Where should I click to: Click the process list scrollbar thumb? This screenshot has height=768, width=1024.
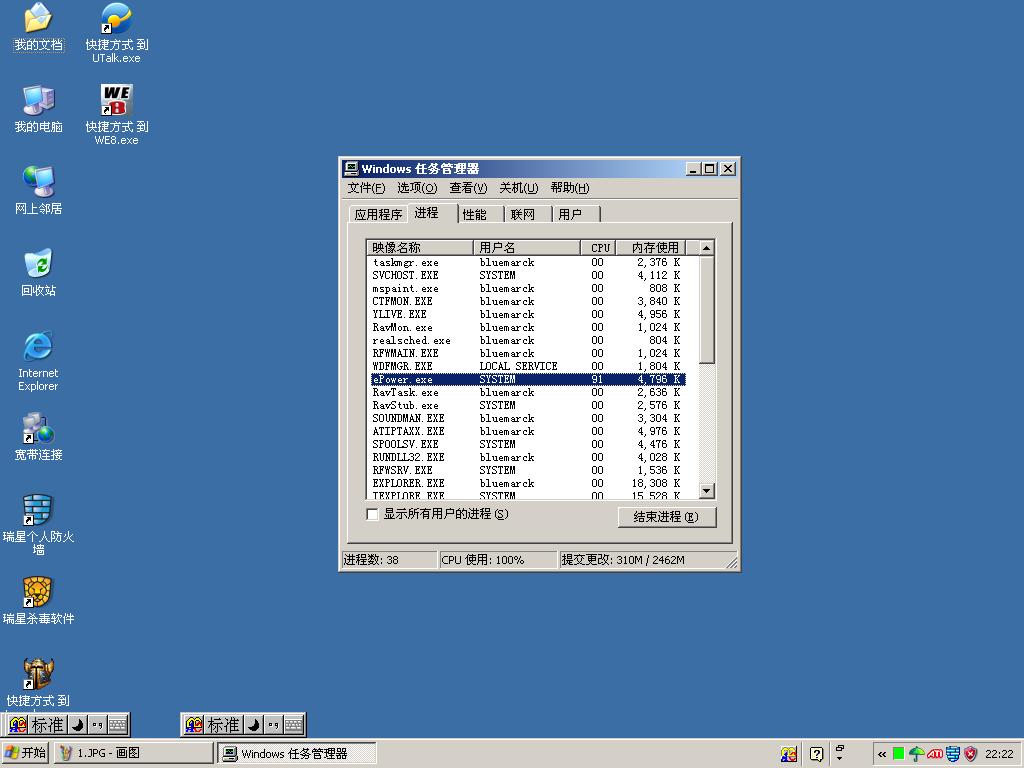click(x=707, y=309)
